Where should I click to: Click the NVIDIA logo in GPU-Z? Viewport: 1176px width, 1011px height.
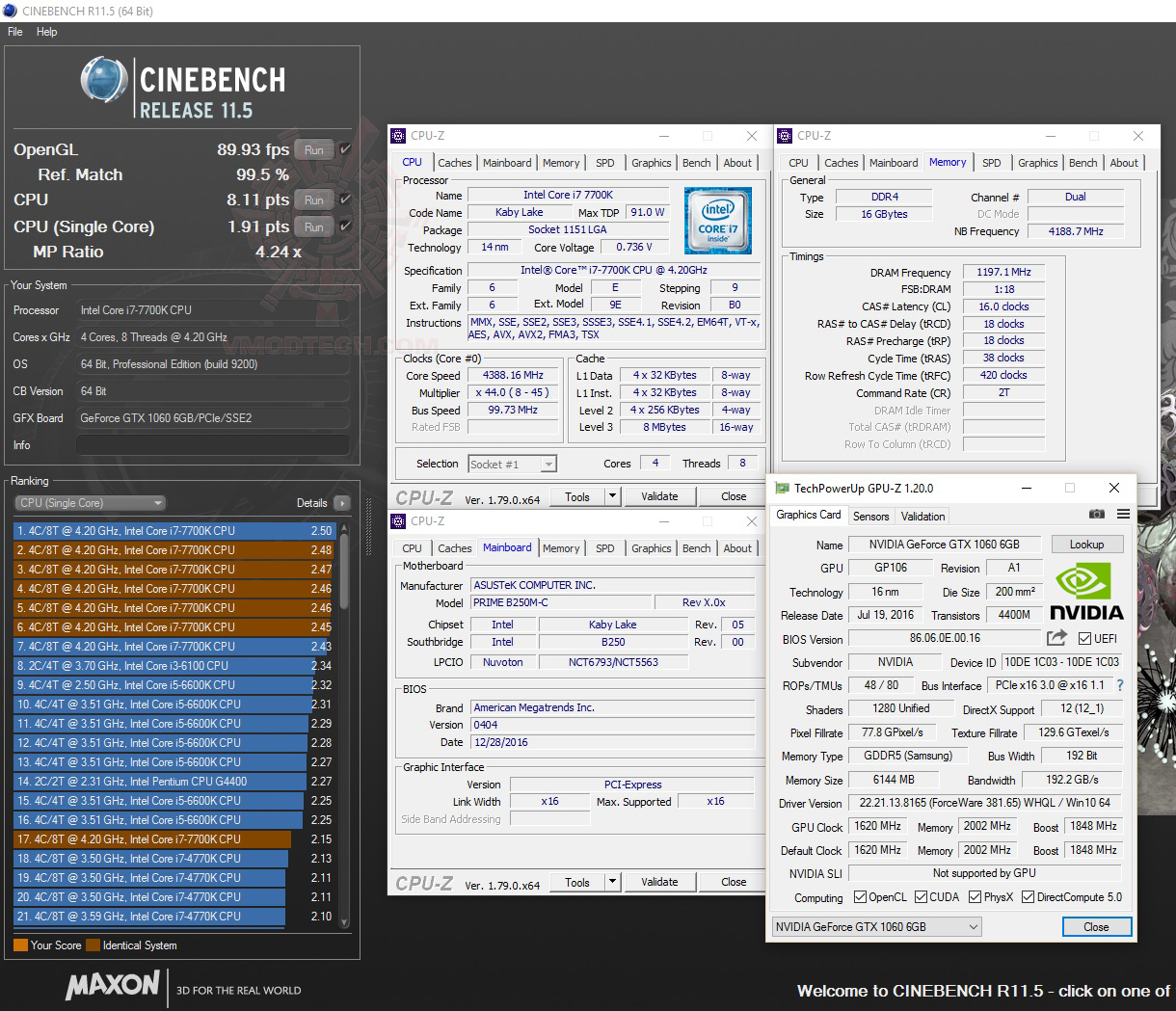click(1085, 593)
